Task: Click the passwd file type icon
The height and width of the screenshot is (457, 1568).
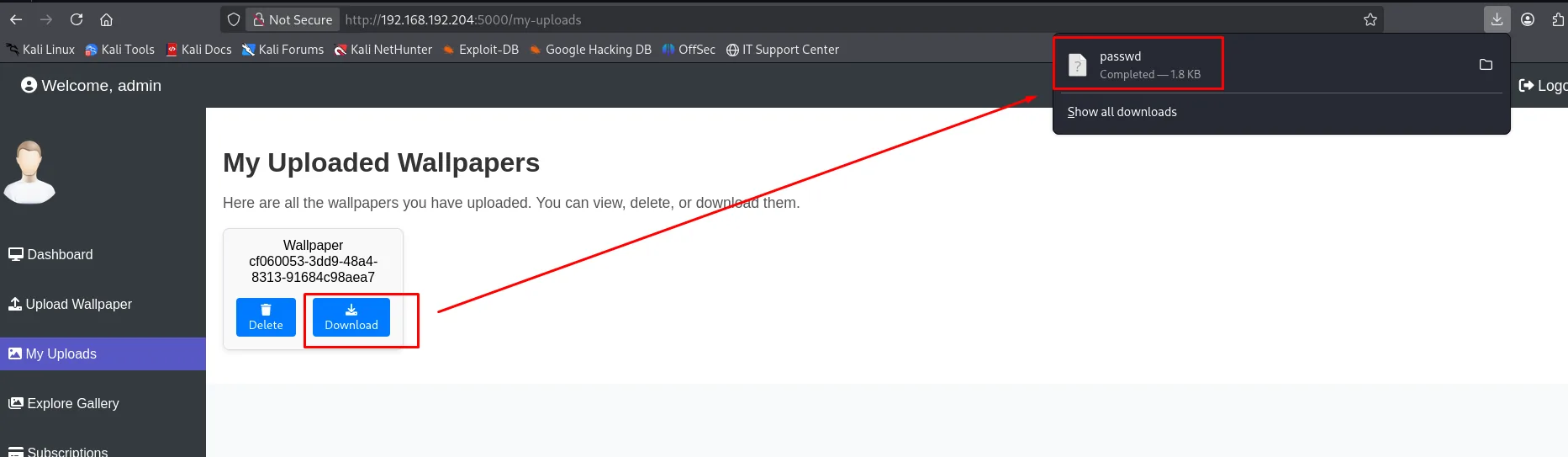Action: pyautogui.click(x=1078, y=65)
